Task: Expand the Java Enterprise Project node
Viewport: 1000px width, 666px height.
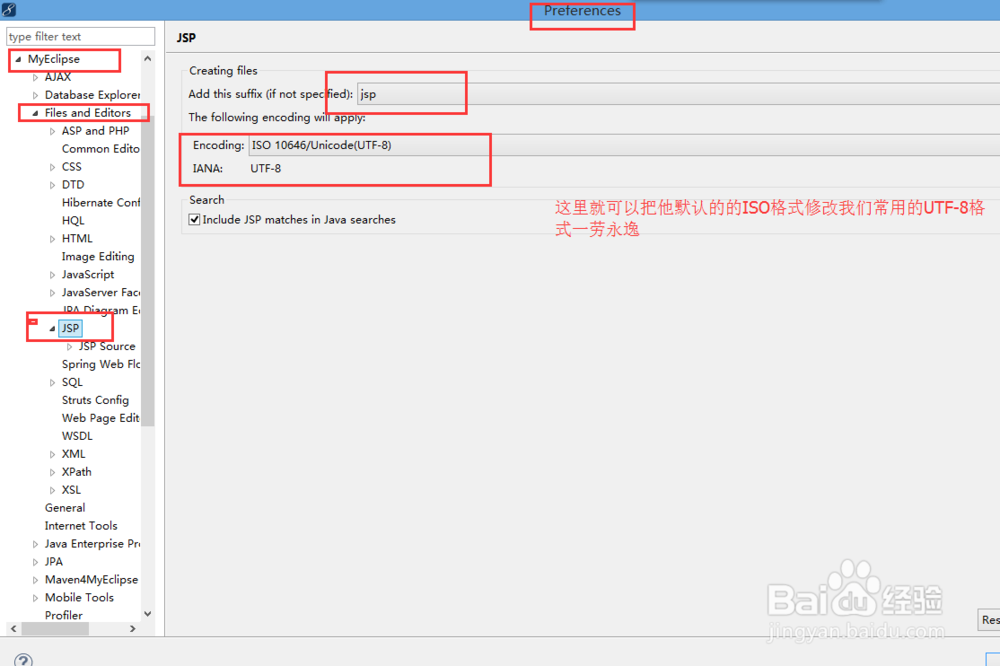Action: point(36,544)
